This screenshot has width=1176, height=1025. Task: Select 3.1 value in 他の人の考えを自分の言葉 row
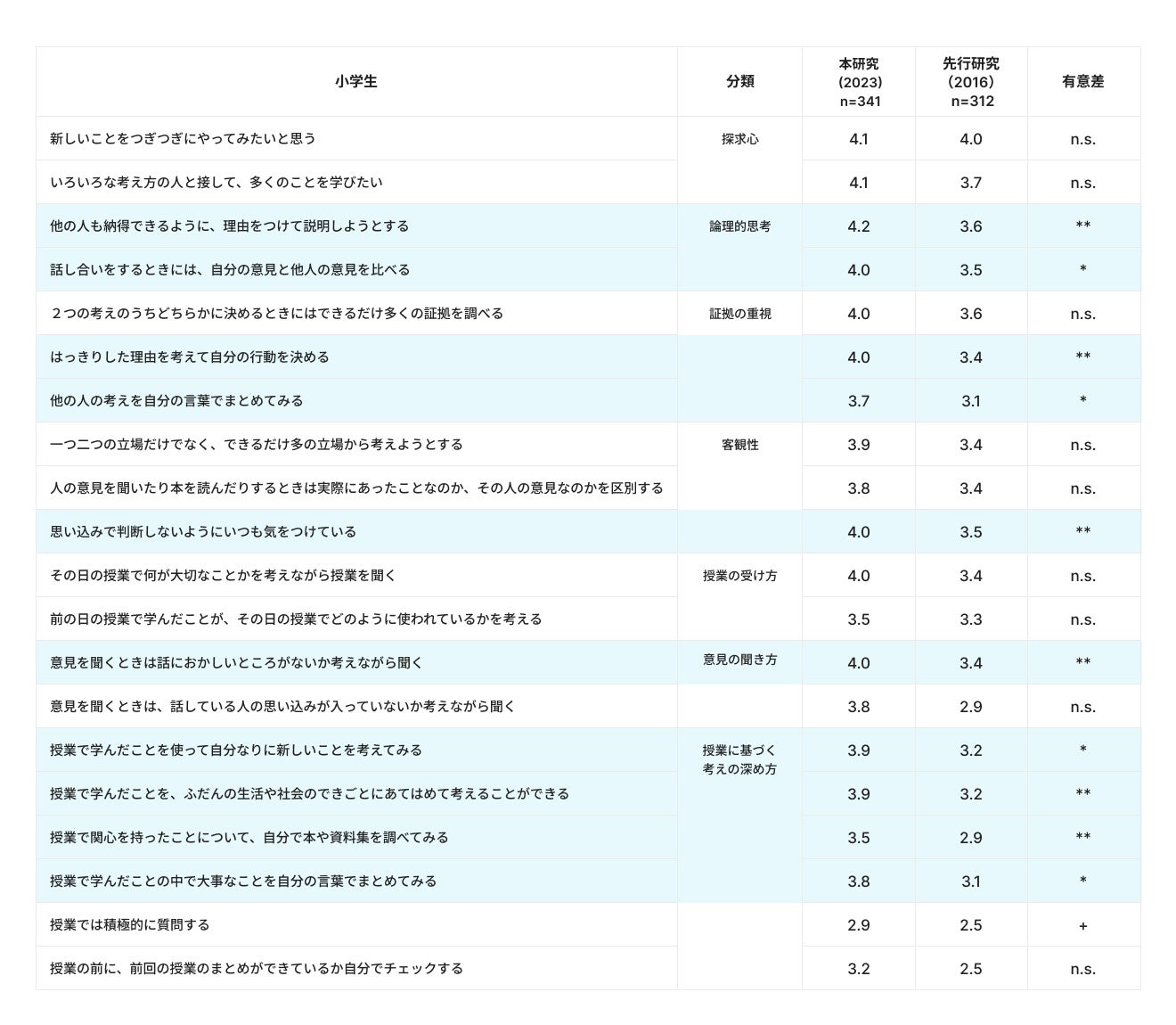971,401
